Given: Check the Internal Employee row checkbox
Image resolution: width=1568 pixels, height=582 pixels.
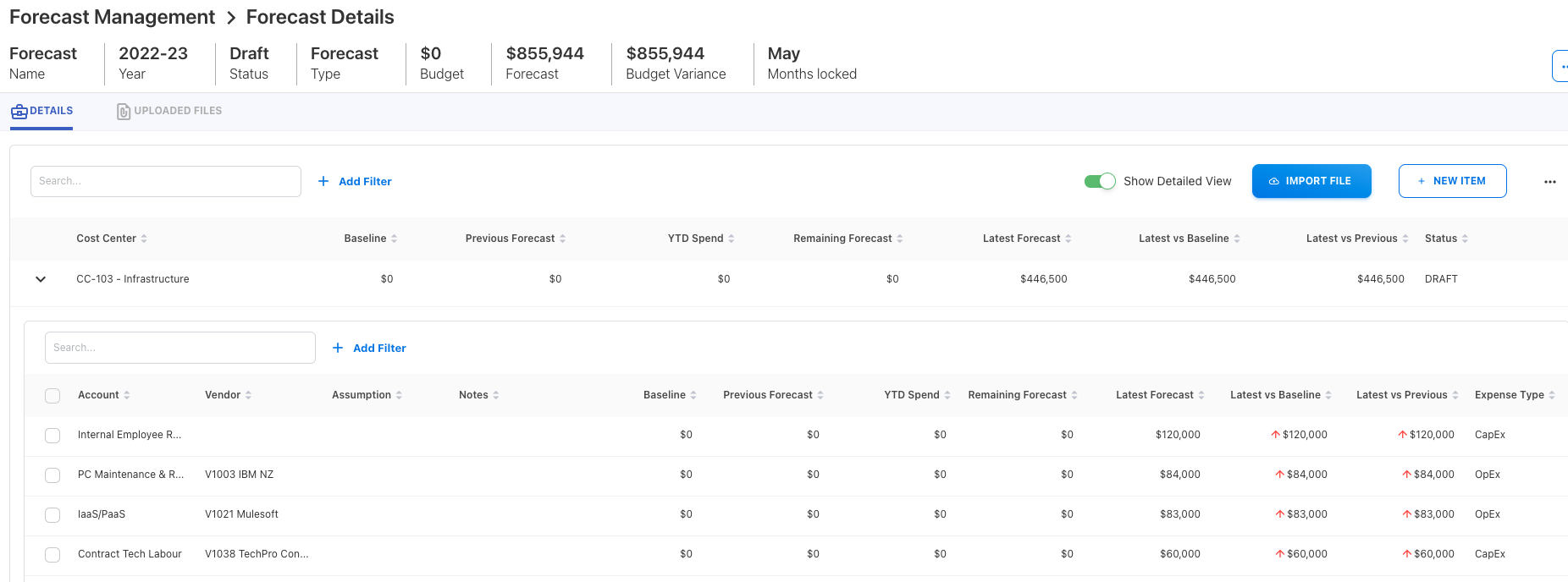Looking at the screenshot, I should pos(52,435).
